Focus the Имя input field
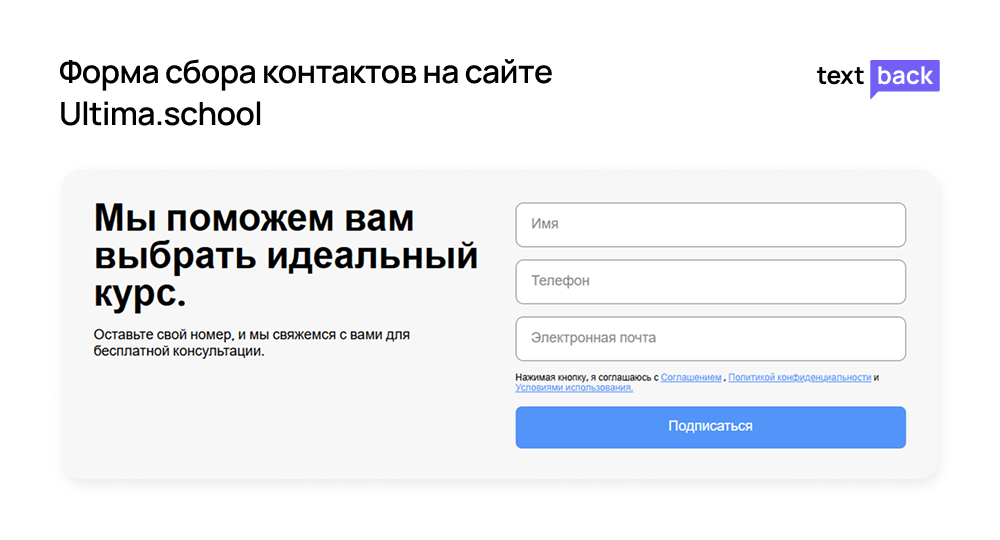Image resolution: width=1000 pixels, height=540 pixels. (x=710, y=225)
